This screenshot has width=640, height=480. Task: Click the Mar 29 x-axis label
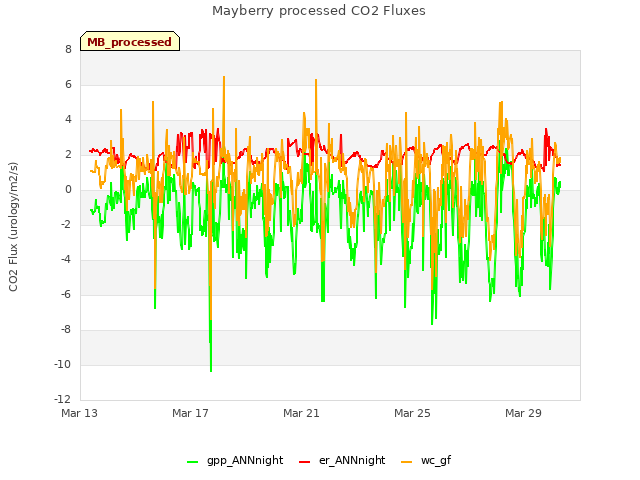pyautogui.click(x=523, y=413)
